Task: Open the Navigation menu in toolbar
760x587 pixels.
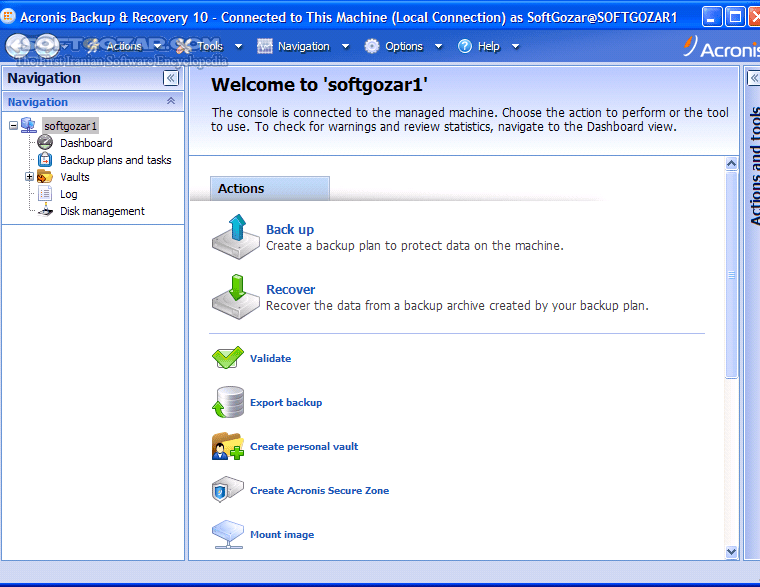Action: 303,47
